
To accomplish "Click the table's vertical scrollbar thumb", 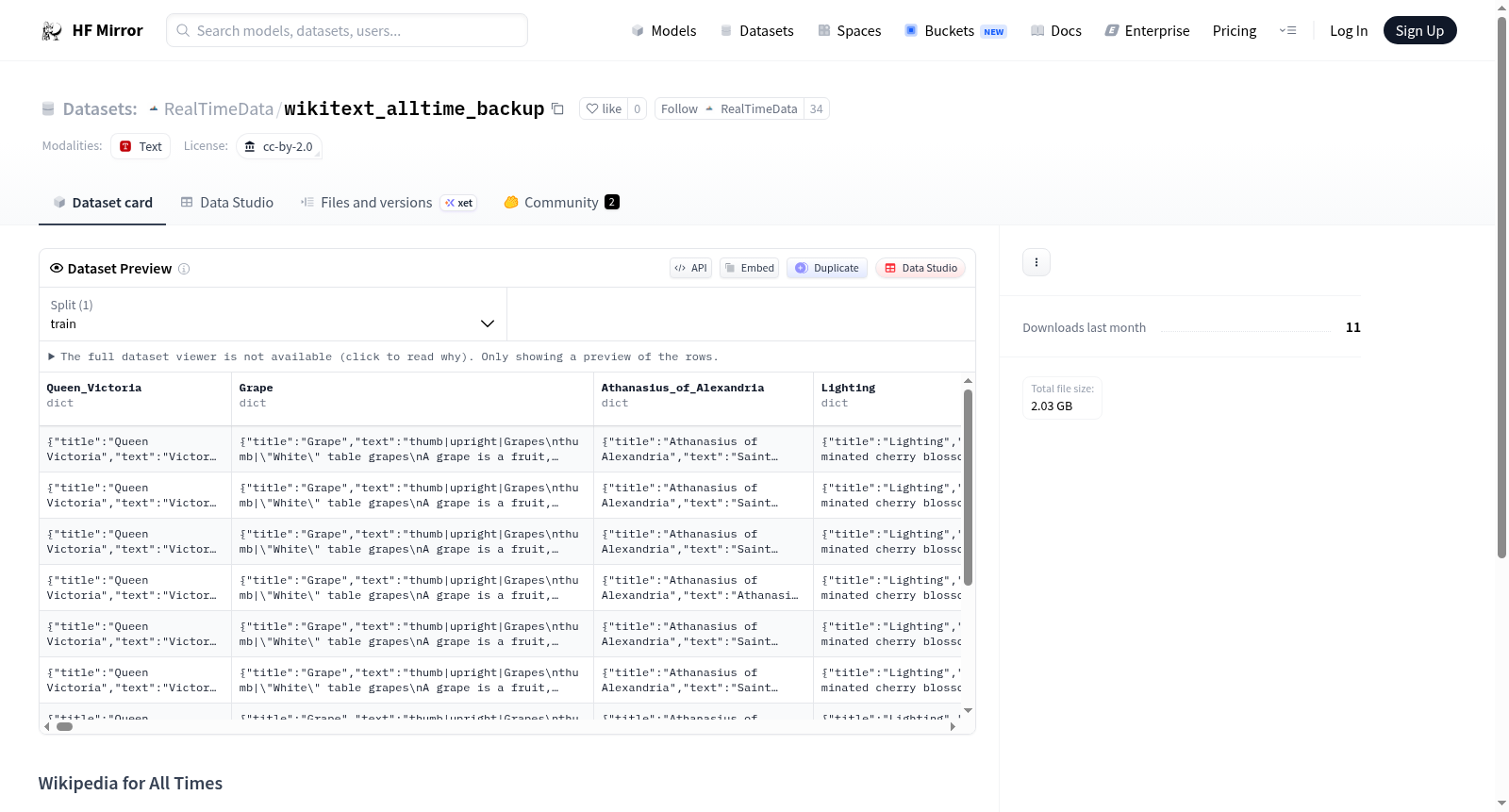I will click(968, 487).
